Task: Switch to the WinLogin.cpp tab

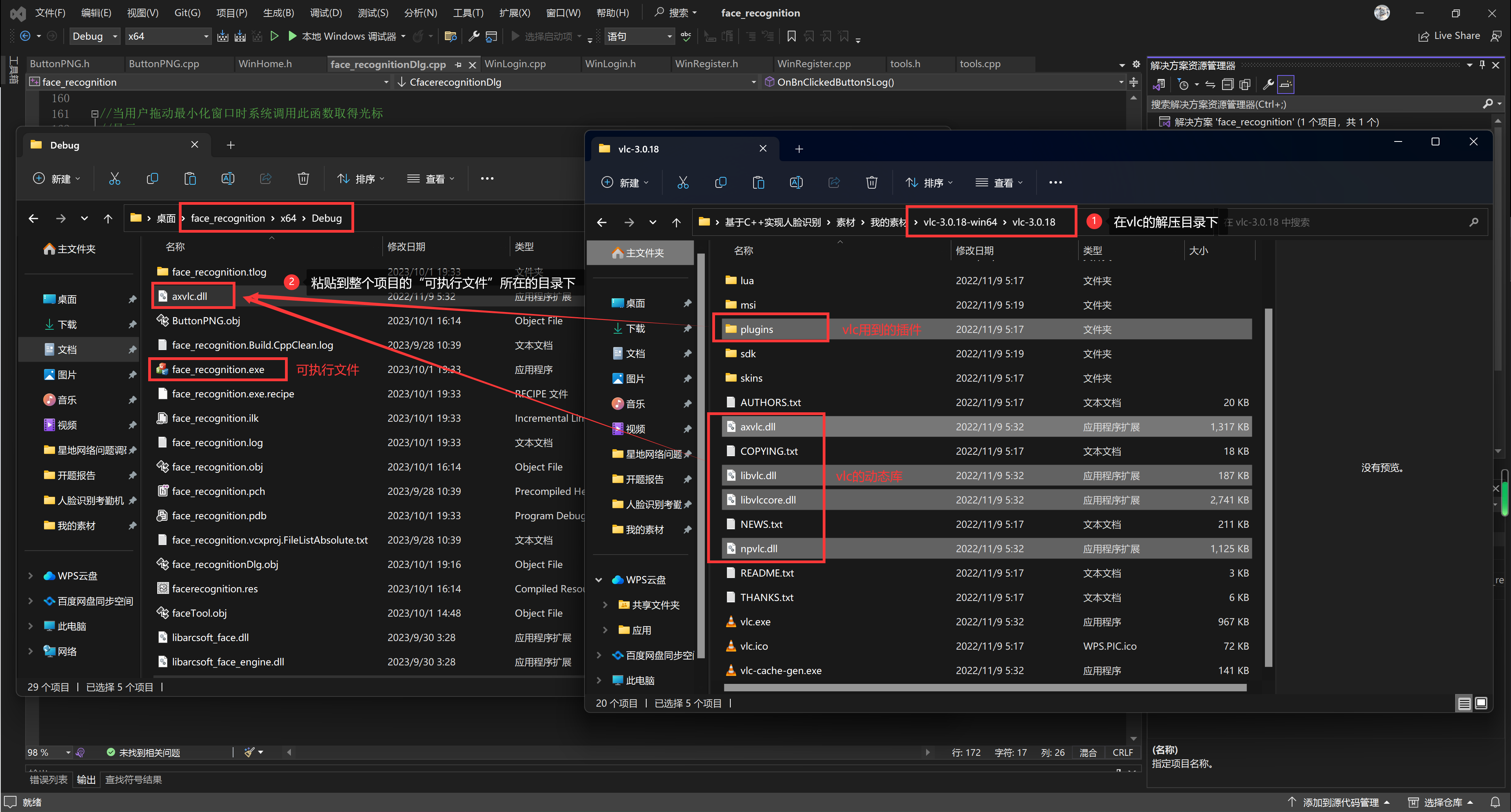Action: 515,64
